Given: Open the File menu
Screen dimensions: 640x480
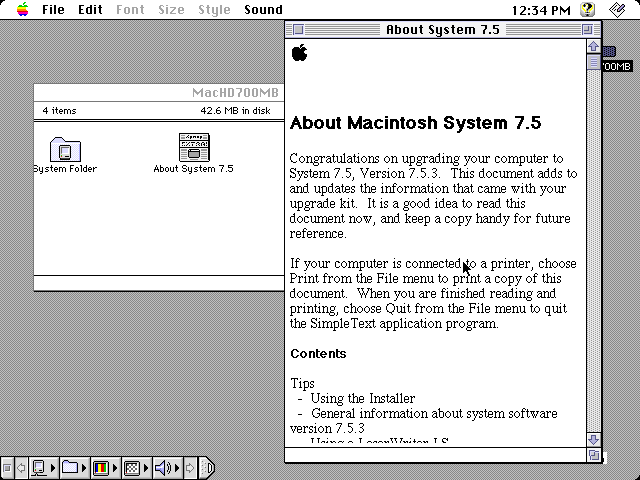Looking at the screenshot, I should coord(53,9).
